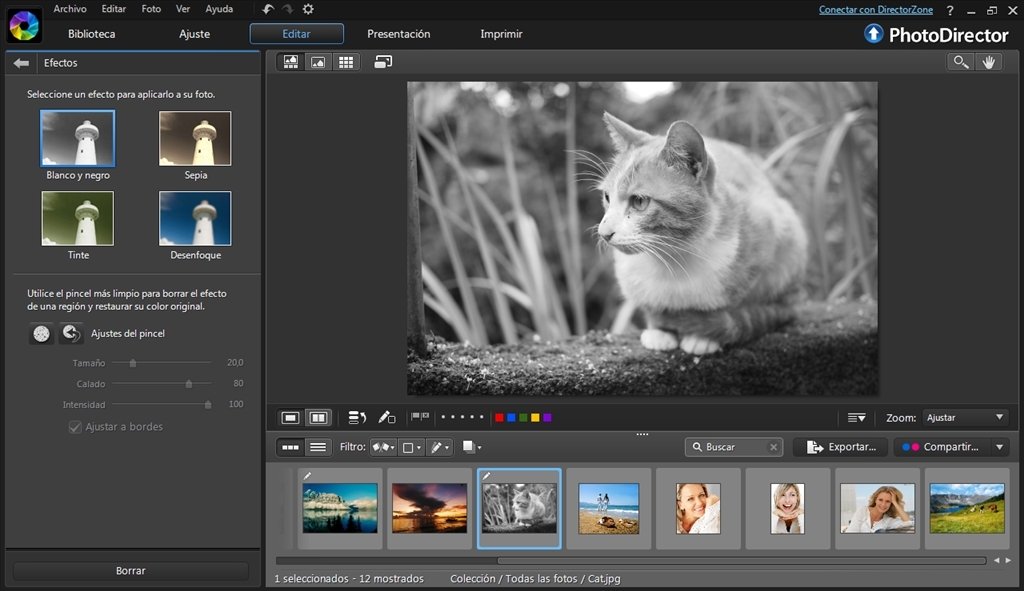
Task: Select the highlighted Editar tab
Action: (296, 34)
